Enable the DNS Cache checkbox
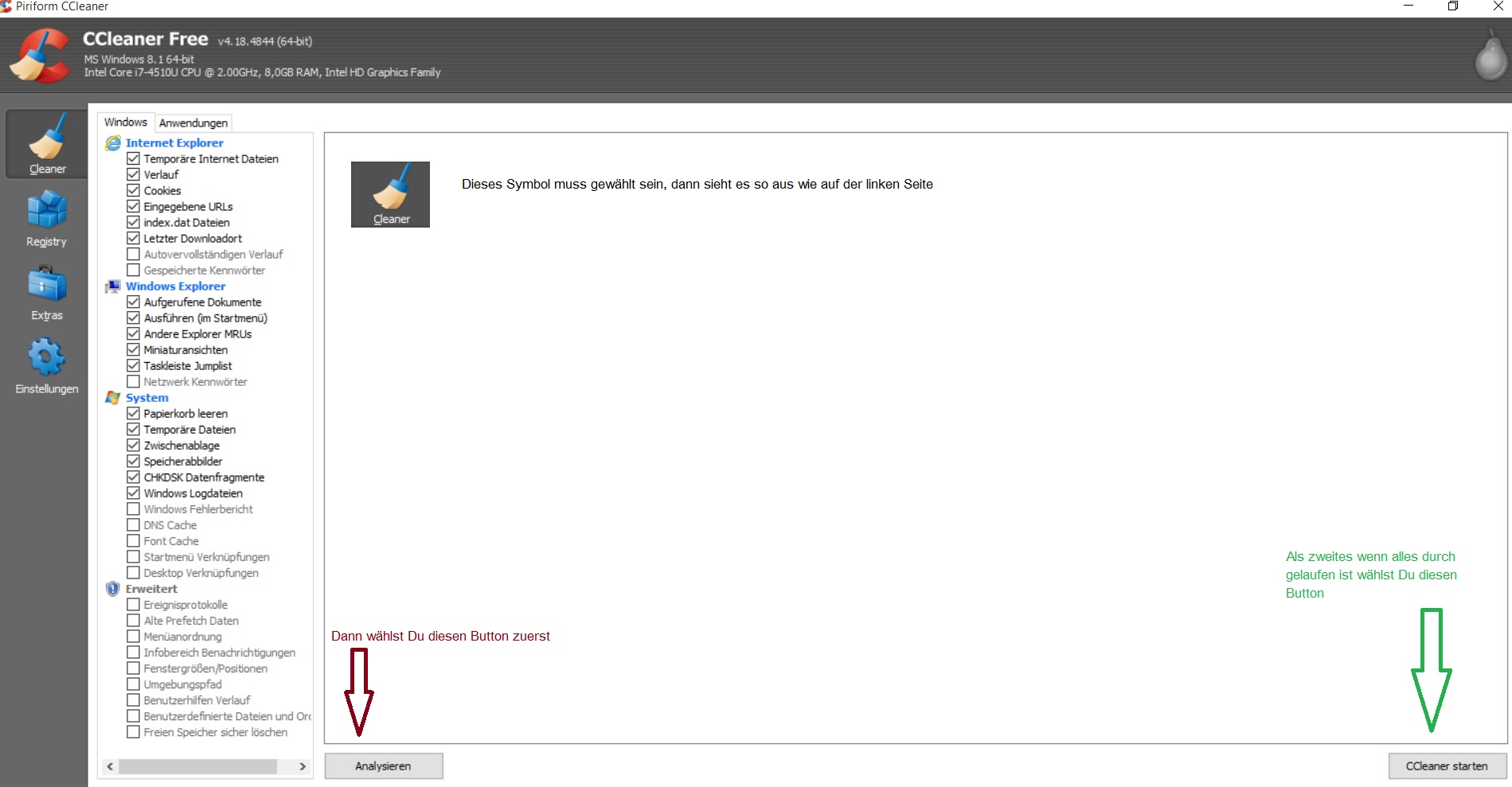Image resolution: width=1512 pixels, height=787 pixels. 134,525
